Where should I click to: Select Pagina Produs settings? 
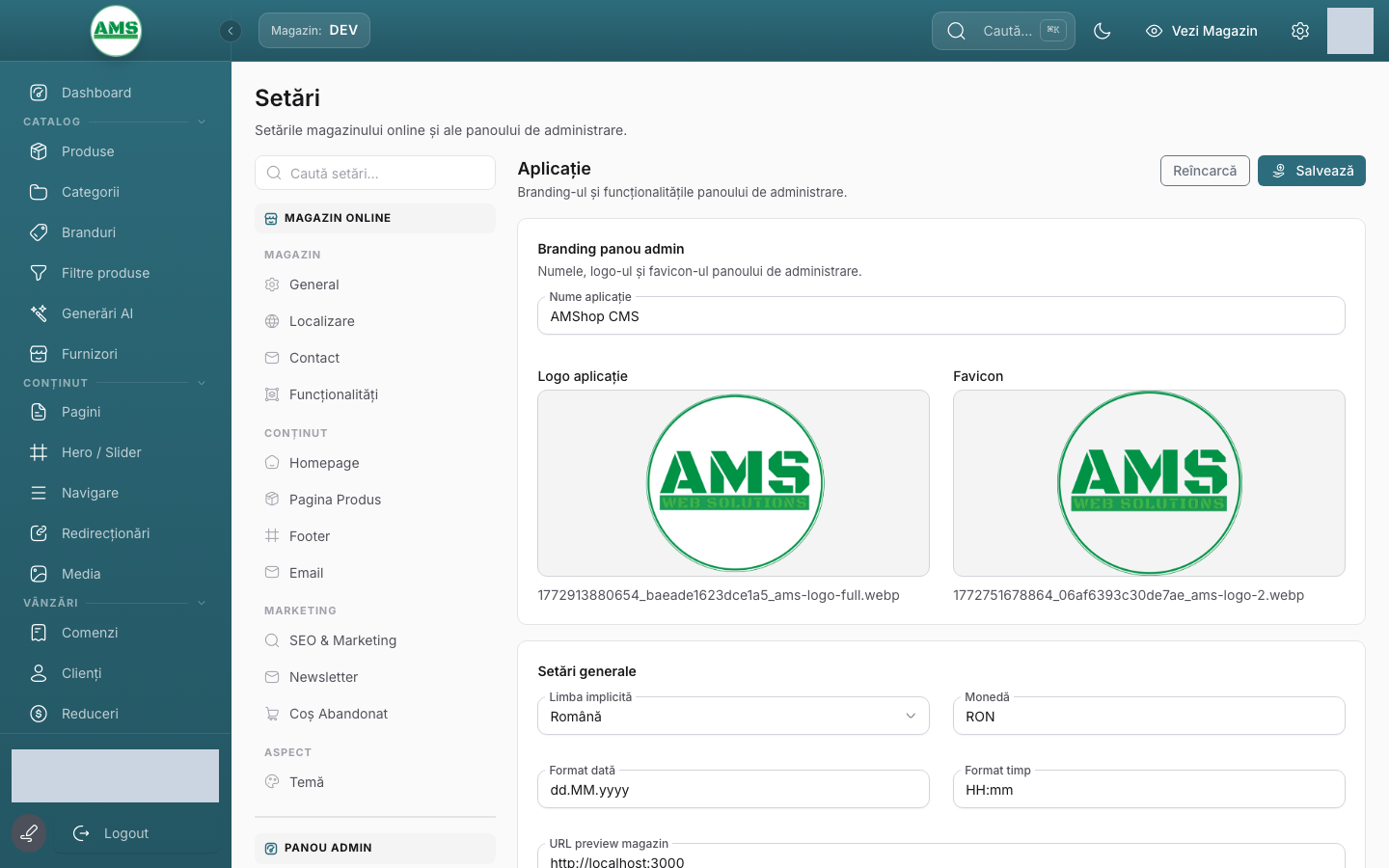point(375,500)
